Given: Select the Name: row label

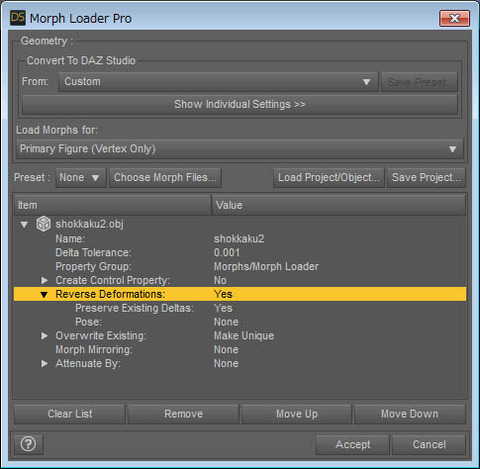Looking at the screenshot, I should tap(70, 239).
